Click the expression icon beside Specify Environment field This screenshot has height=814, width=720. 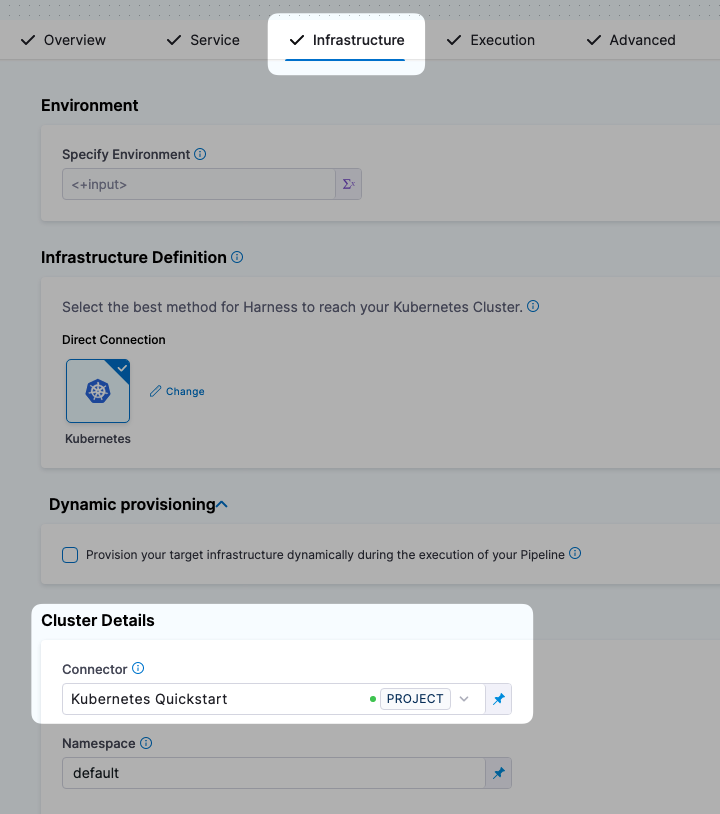point(348,184)
